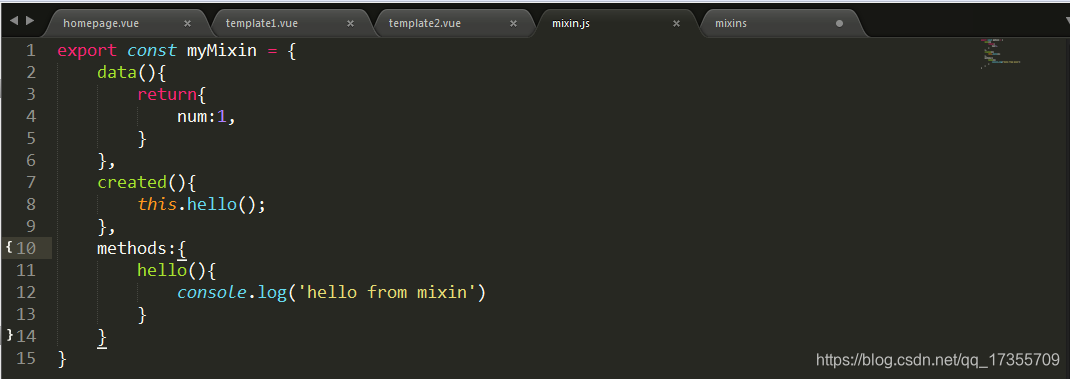The width and height of the screenshot is (1070, 379).
Task: Close the homepage.vue tab
Action: pyautogui.click(x=188, y=23)
